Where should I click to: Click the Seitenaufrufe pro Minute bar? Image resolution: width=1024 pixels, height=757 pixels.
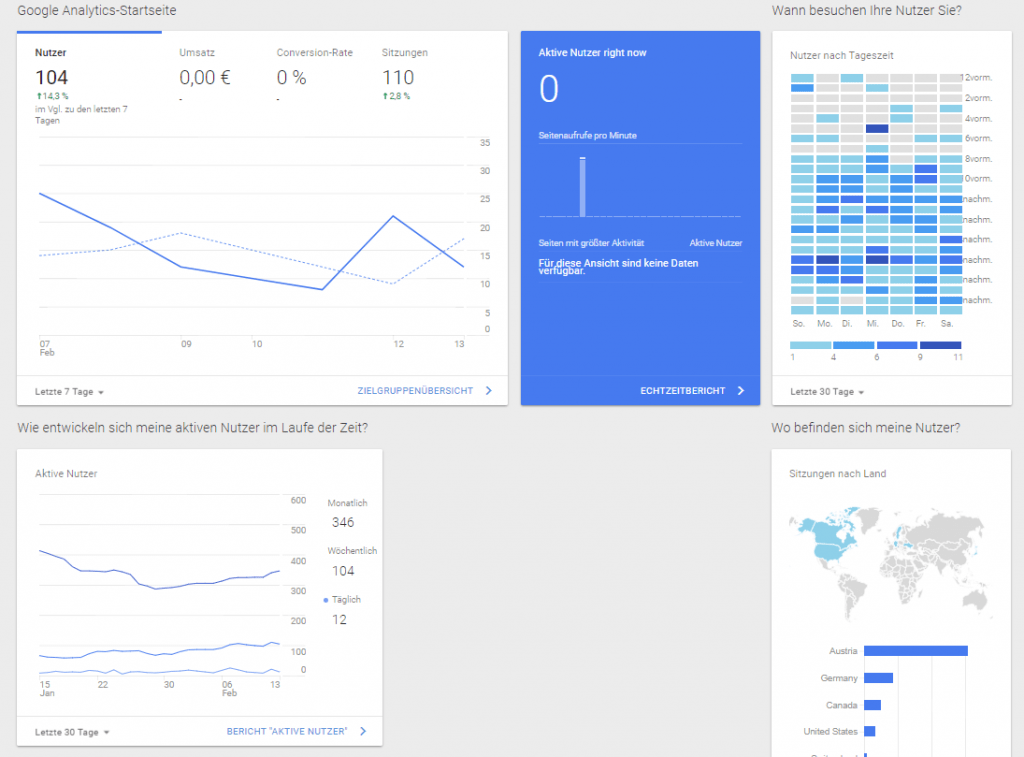click(x=583, y=184)
